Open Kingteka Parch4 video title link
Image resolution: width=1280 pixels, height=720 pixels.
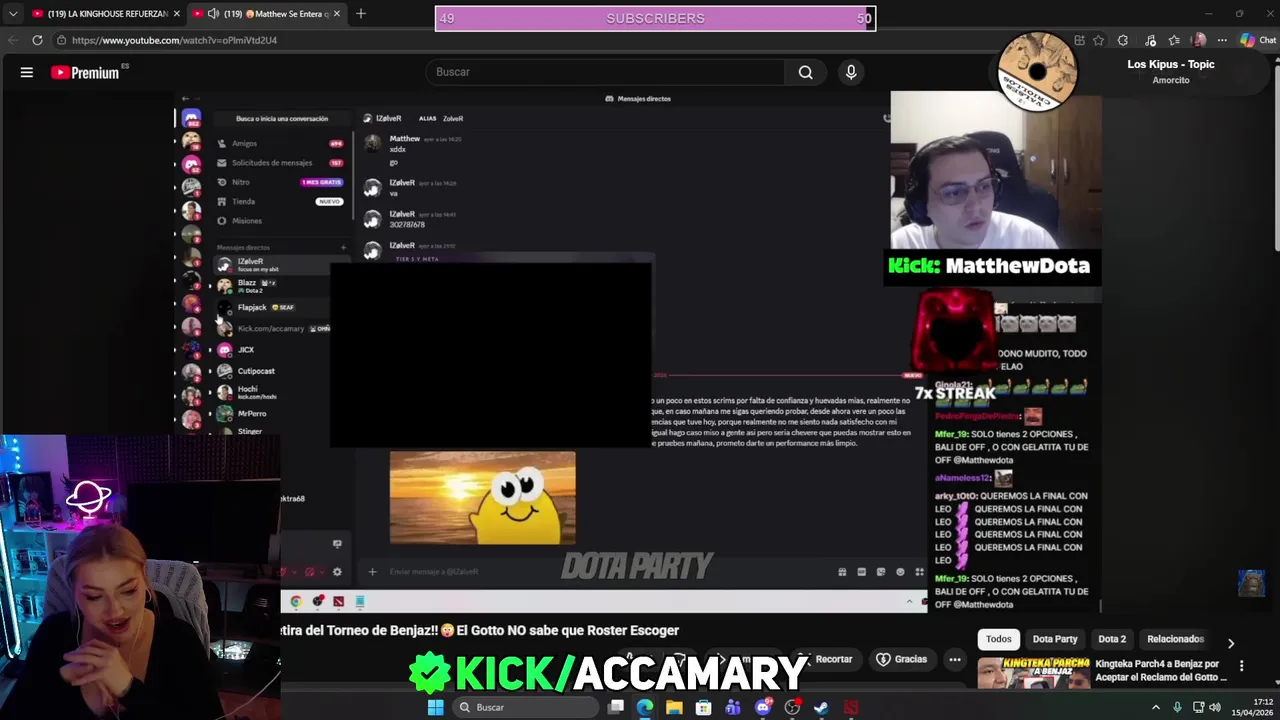click(x=1161, y=670)
